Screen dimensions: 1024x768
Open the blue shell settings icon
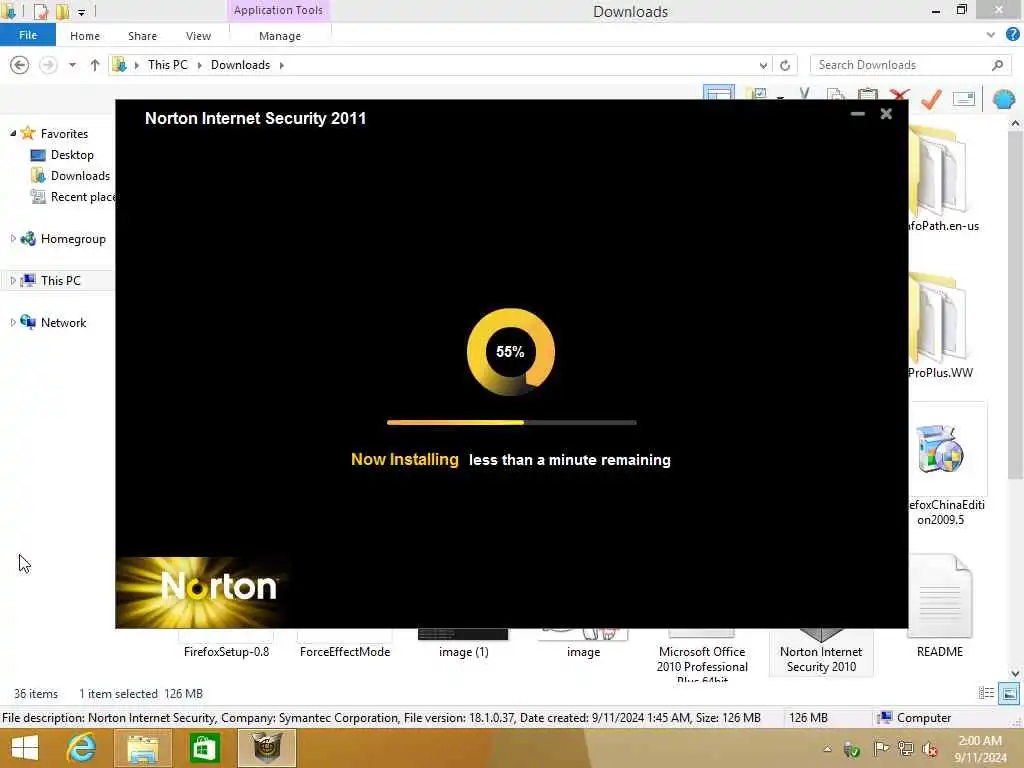pos(1004,99)
